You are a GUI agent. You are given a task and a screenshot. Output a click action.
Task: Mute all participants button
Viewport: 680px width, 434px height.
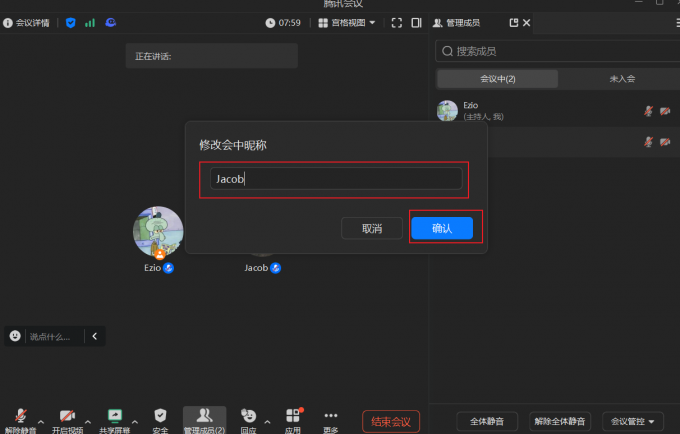pyautogui.click(x=487, y=421)
